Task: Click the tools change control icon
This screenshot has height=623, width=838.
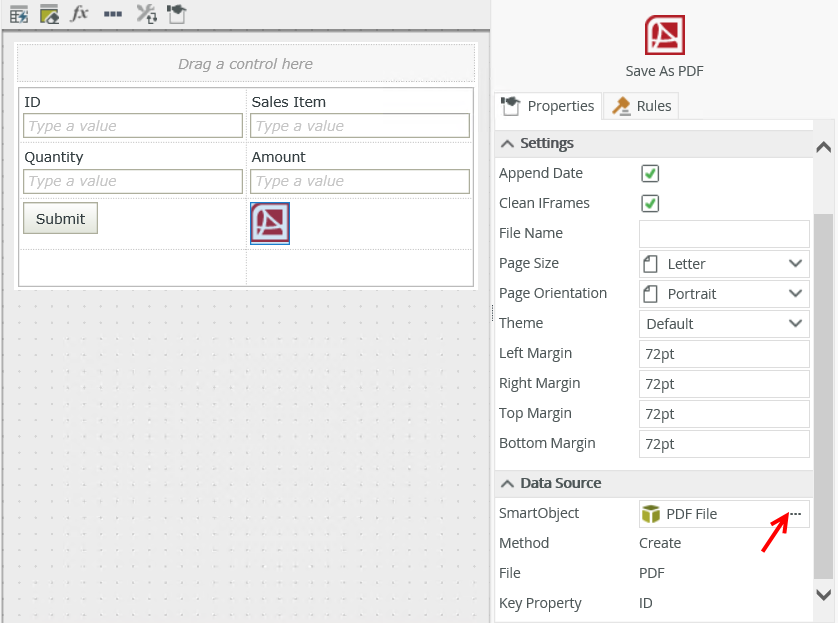Action: click(x=146, y=14)
